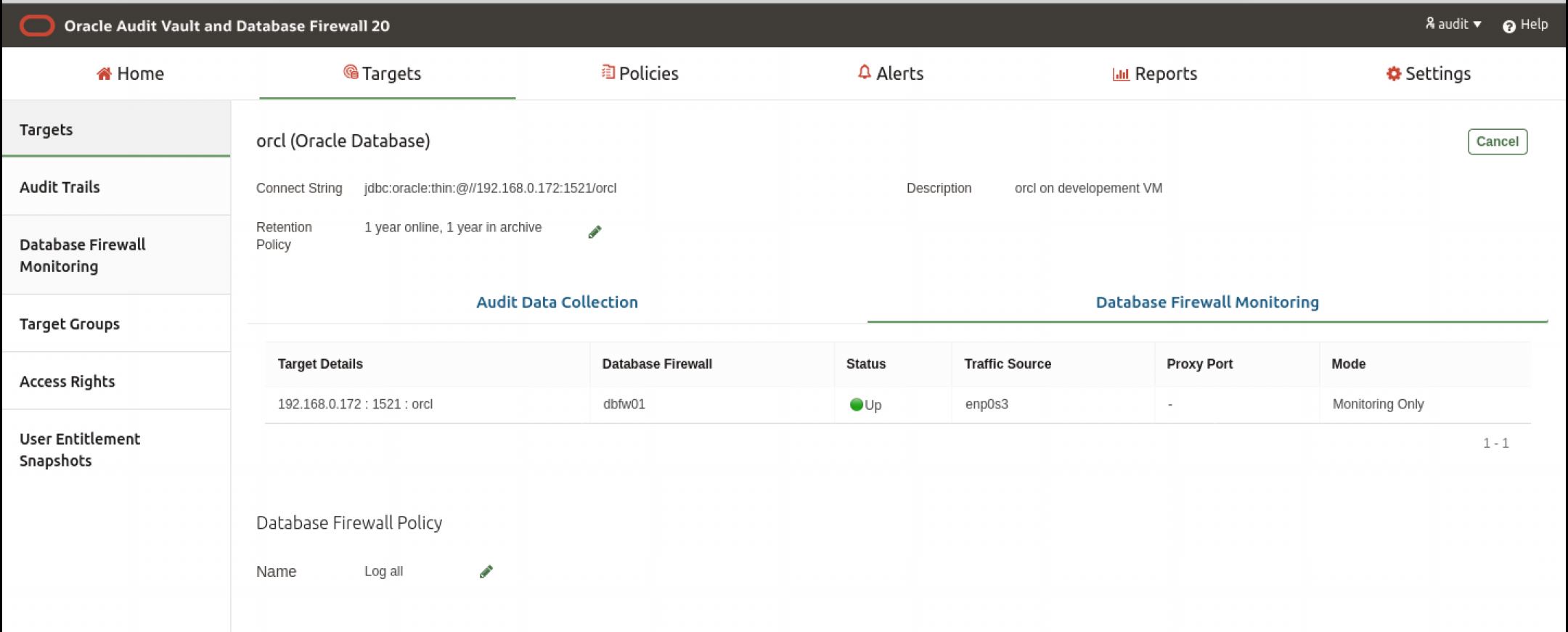Open User Entitlement Snapshots sidebar item
The image size is (1568, 632).
pos(79,449)
